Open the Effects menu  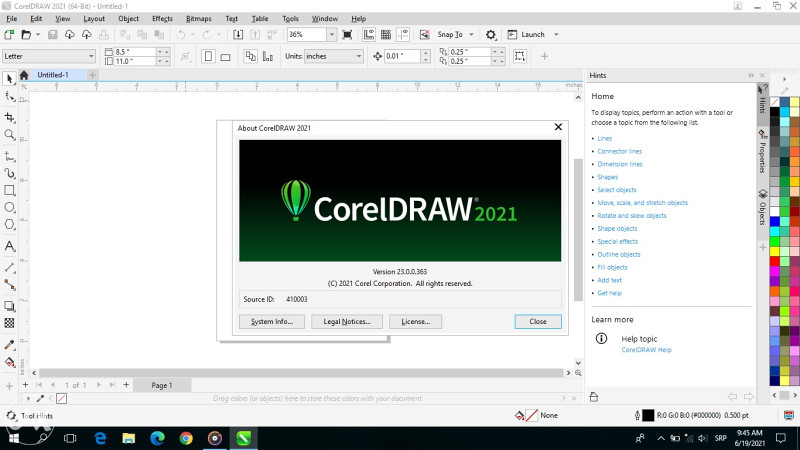click(x=162, y=18)
